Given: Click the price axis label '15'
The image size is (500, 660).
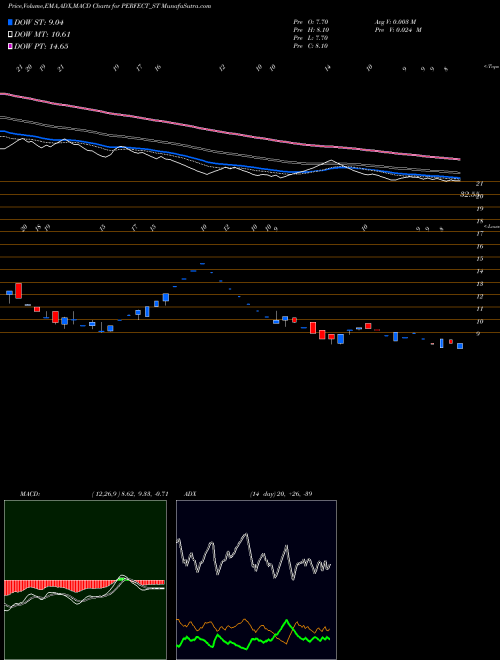Looking at the screenshot, I should coord(479,259).
